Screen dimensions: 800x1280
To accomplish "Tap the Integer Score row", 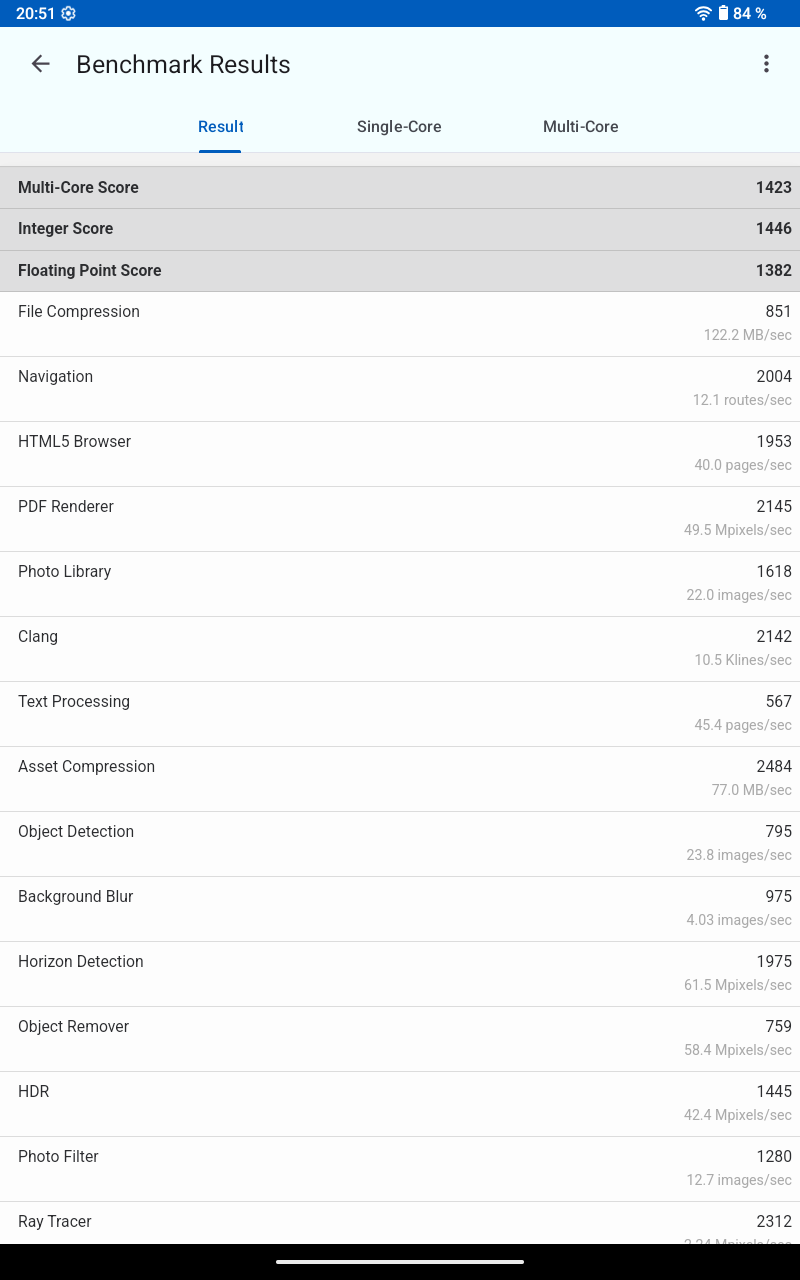I will tap(400, 229).
